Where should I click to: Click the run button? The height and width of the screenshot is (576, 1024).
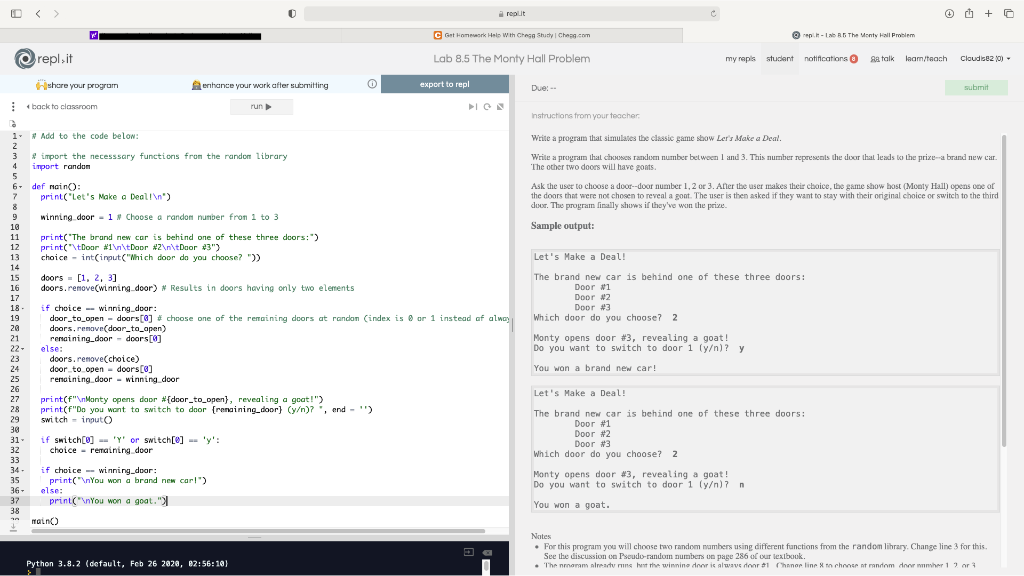(261, 106)
